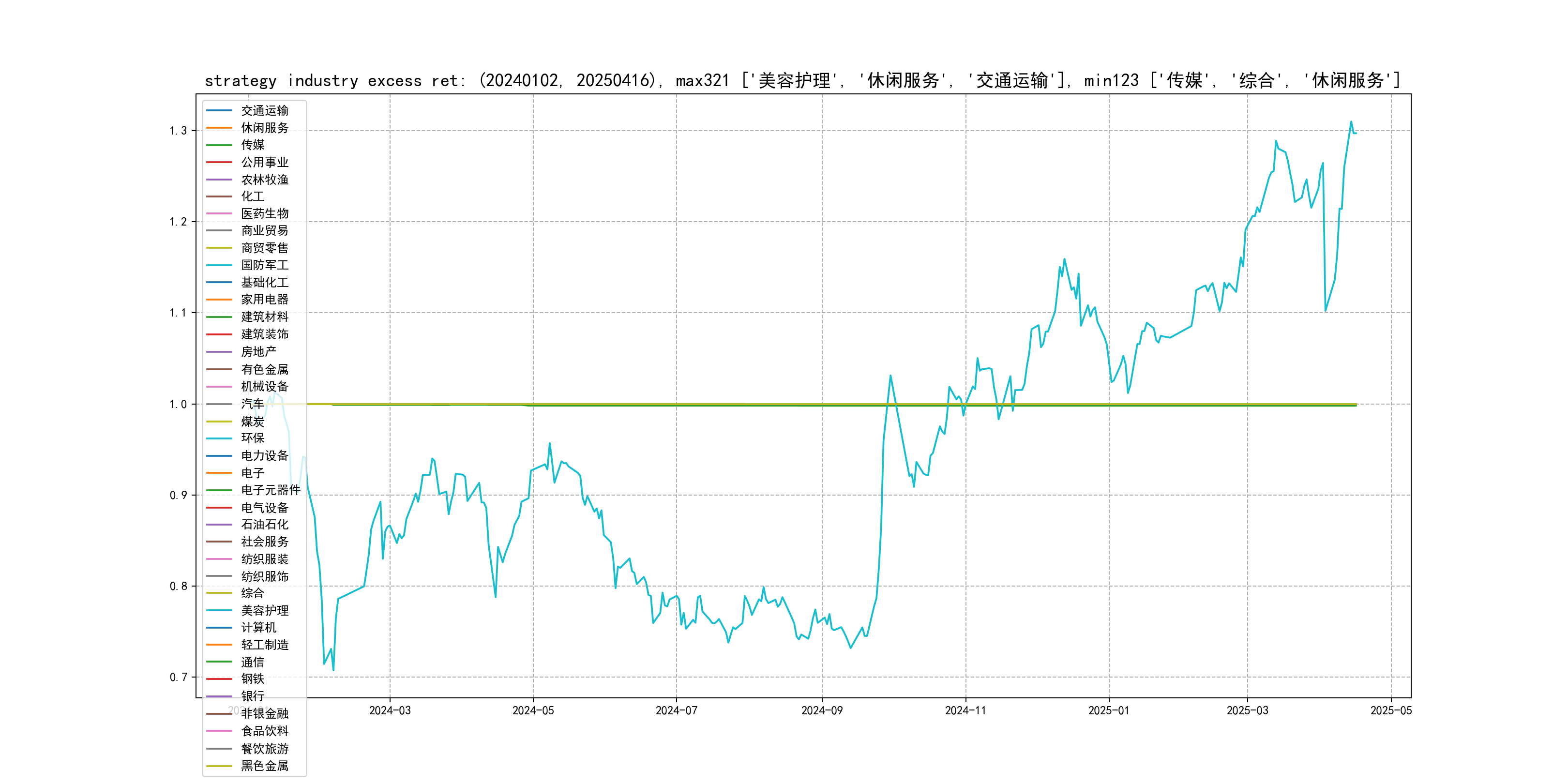Click the 1.3 y-axis tick label

tap(178, 131)
